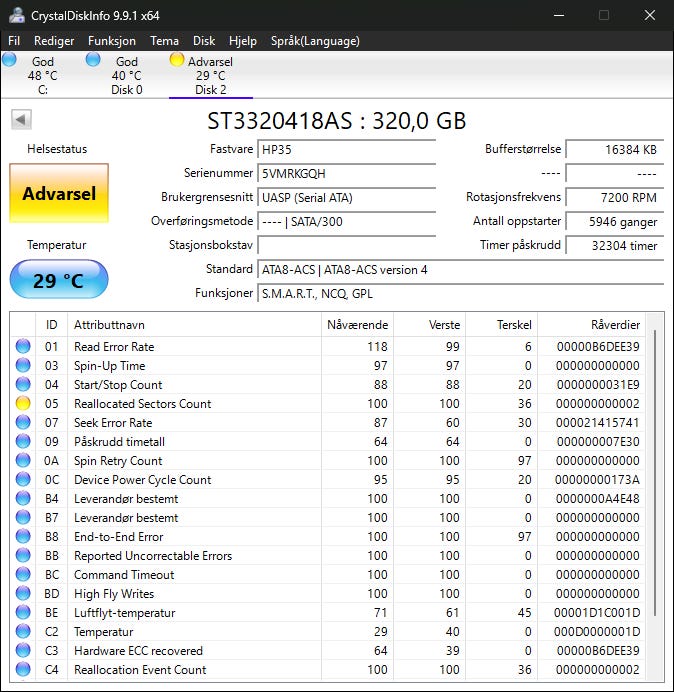
Task: Click the yellow orb beside Reallocated Sectors Count
Action: pos(23,403)
